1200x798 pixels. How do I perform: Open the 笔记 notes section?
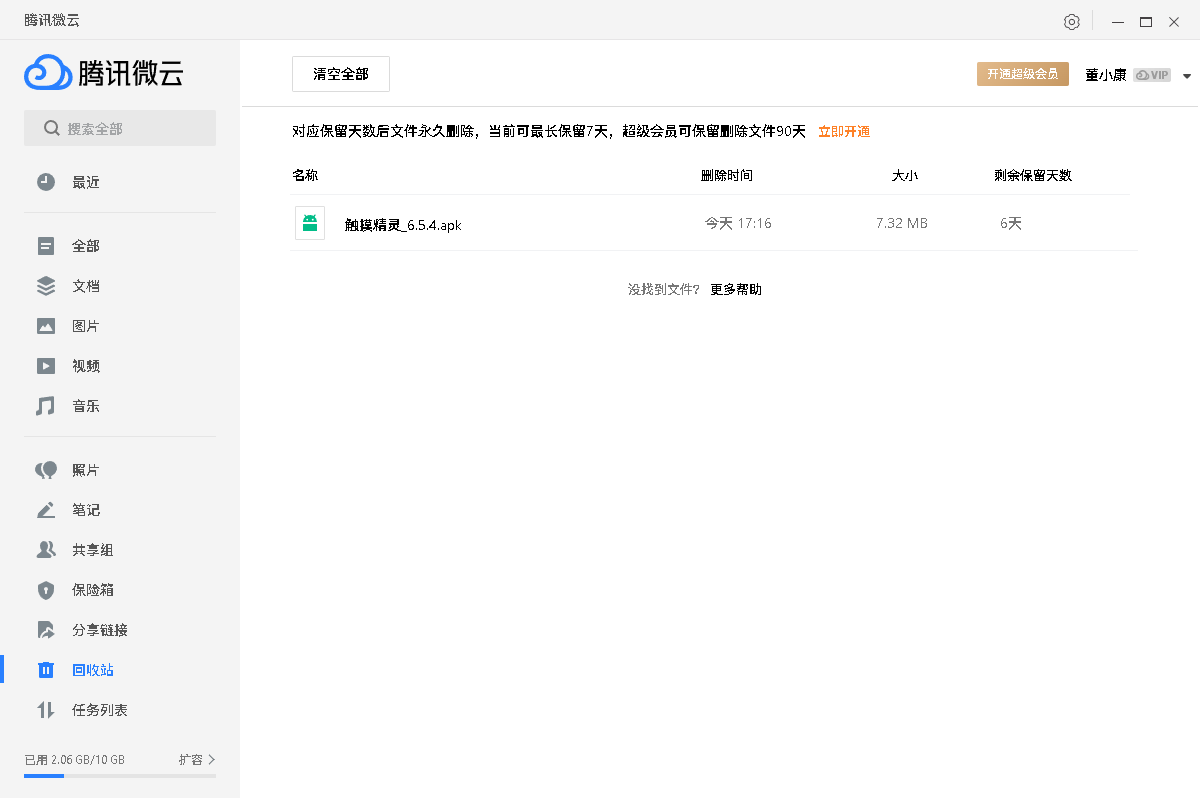pyautogui.click(x=85, y=509)
